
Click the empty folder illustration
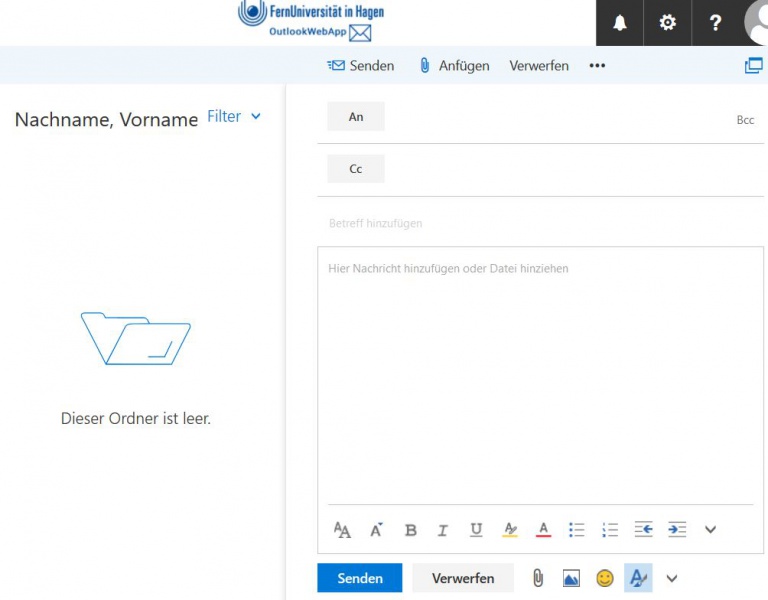click(136, 338)
